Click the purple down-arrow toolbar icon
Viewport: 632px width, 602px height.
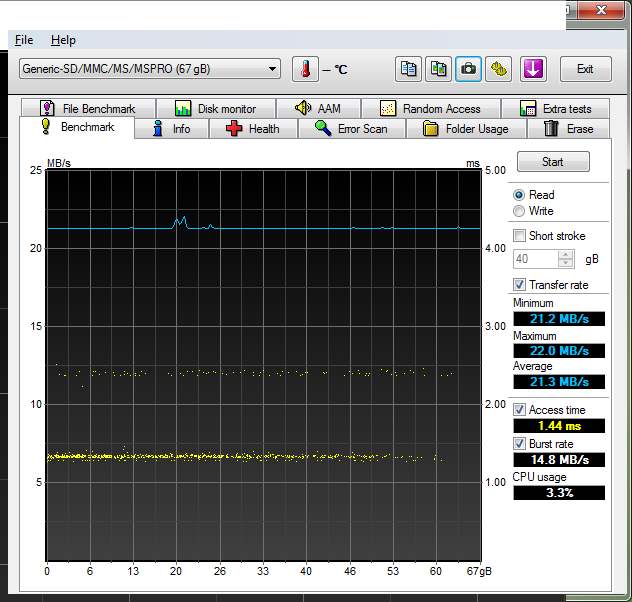[533, 69]
